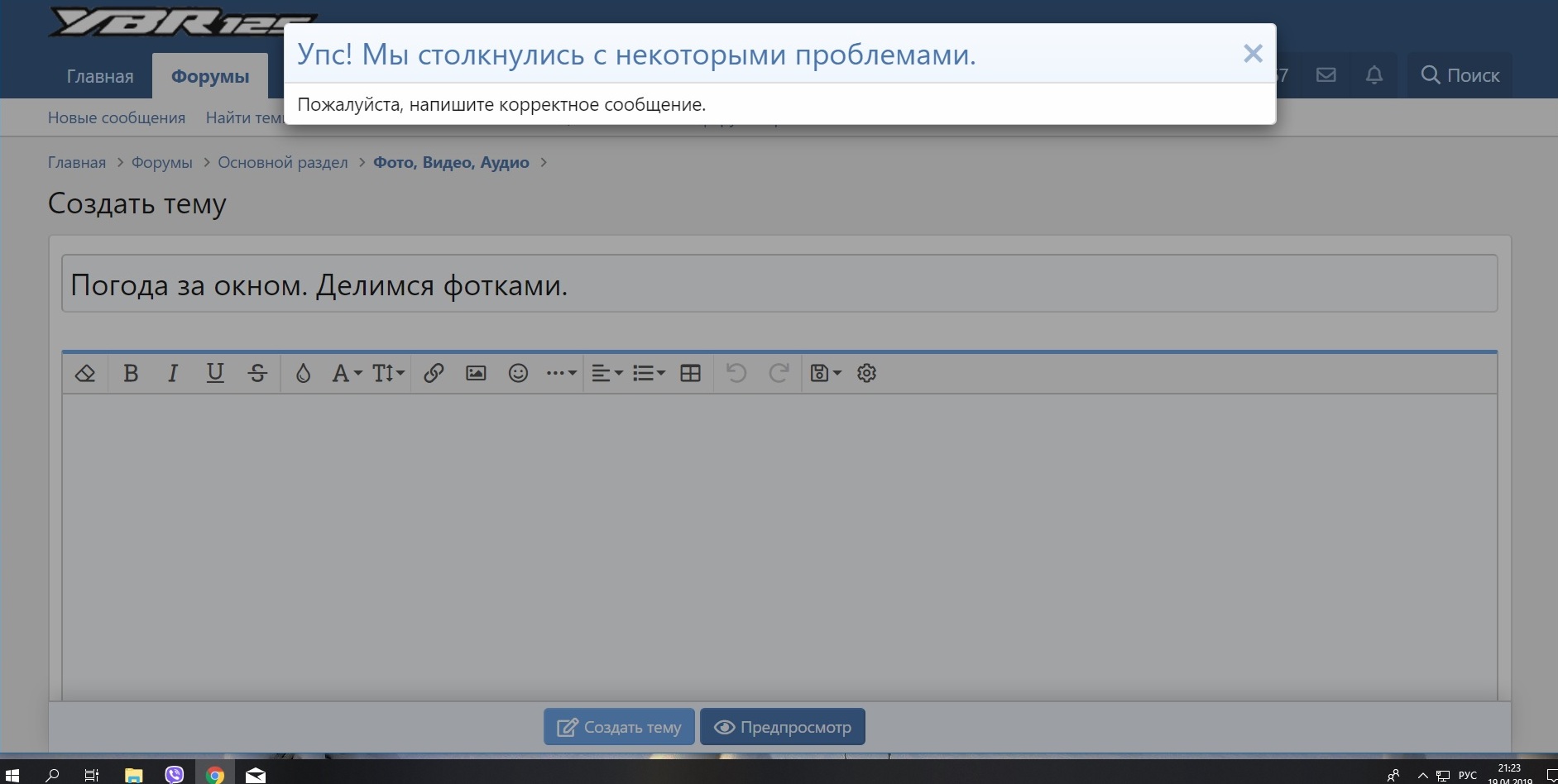This screenshot has width=1558, height=784.
Task: Open the text color droplet picker
Action: click(x=303, y=374)
